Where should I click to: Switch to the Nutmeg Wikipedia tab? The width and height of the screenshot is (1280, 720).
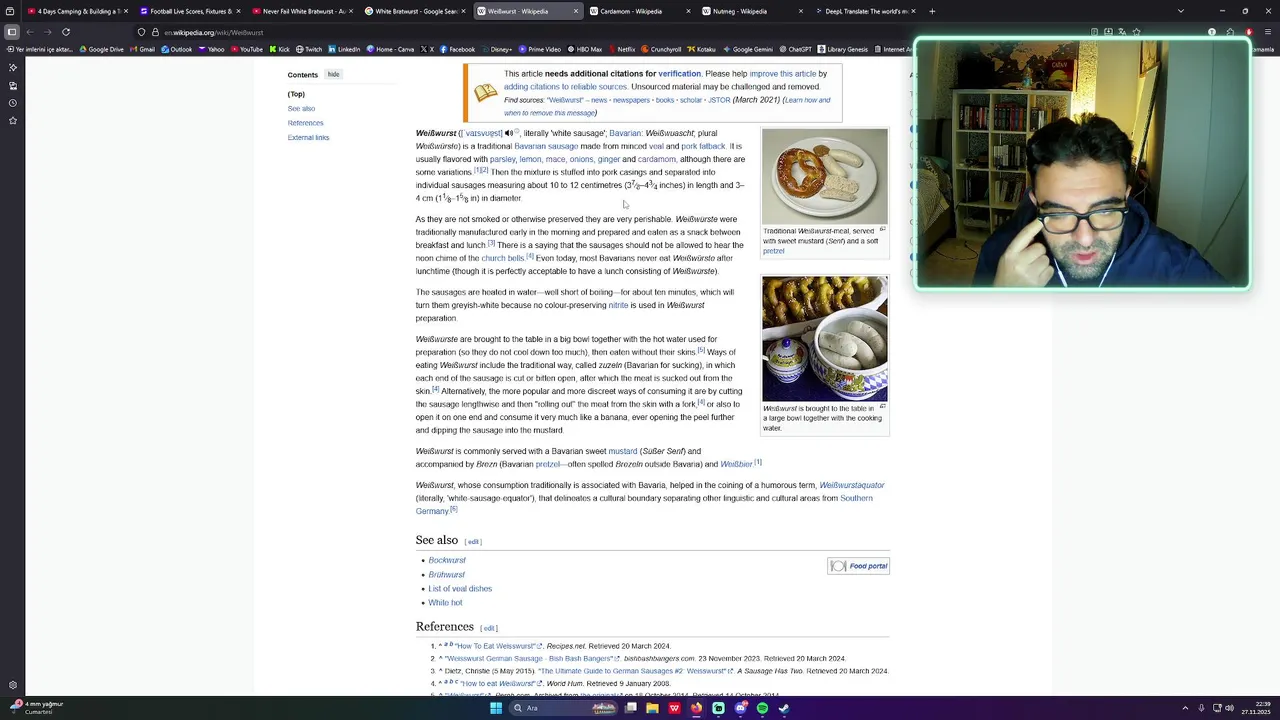(751, 11)
